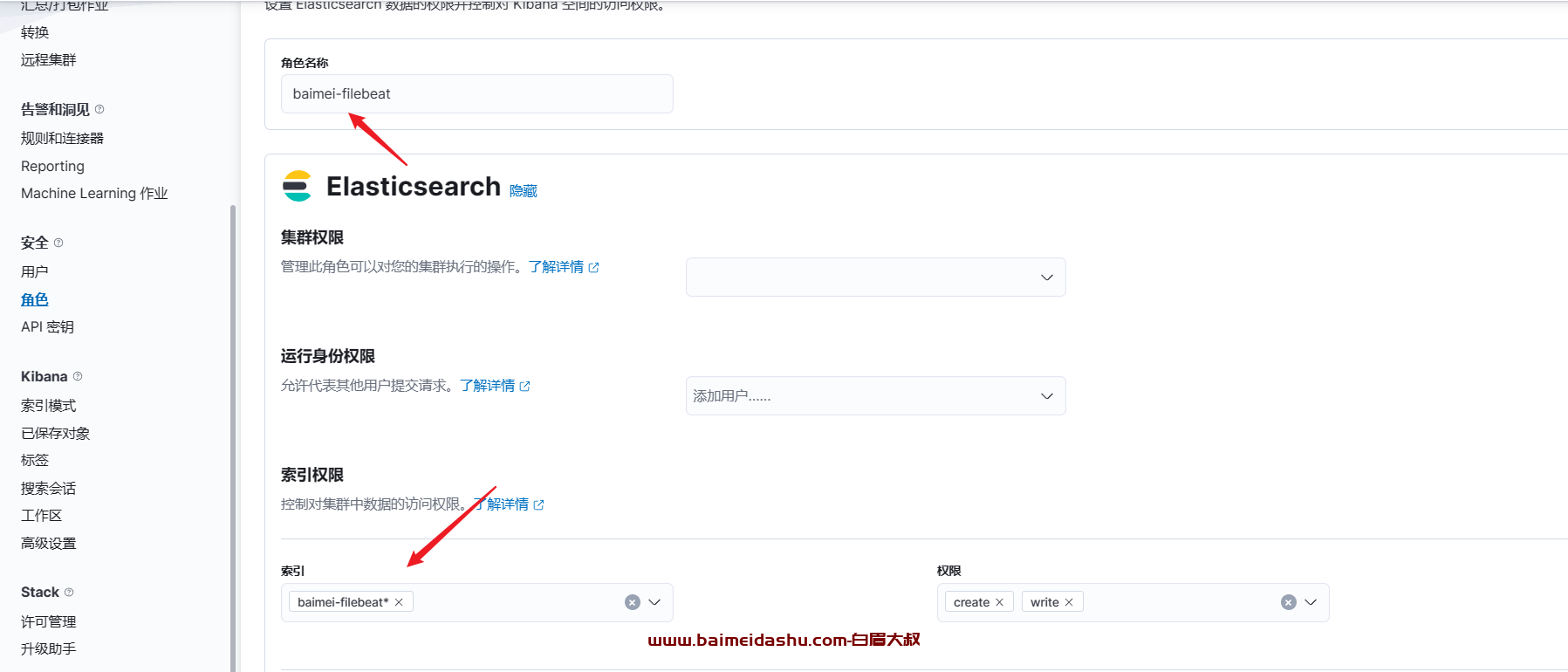Click help icon next to Stack heading
This screenshot has width=1568, height=672.
[69, 592]
